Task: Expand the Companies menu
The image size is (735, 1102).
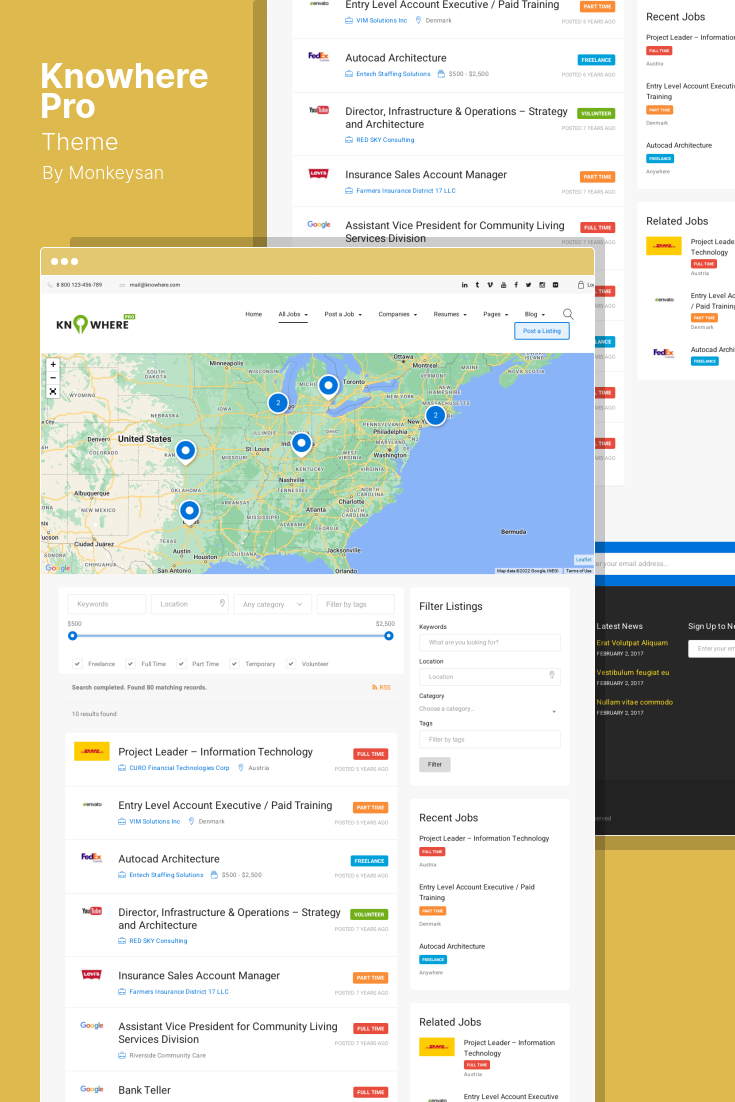Action: click(398, 314)
